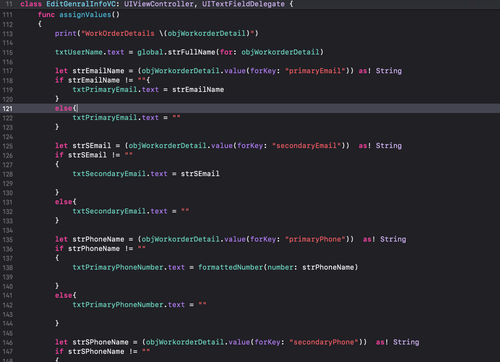Click txtUserName on line 115

(x=79, y=52)
